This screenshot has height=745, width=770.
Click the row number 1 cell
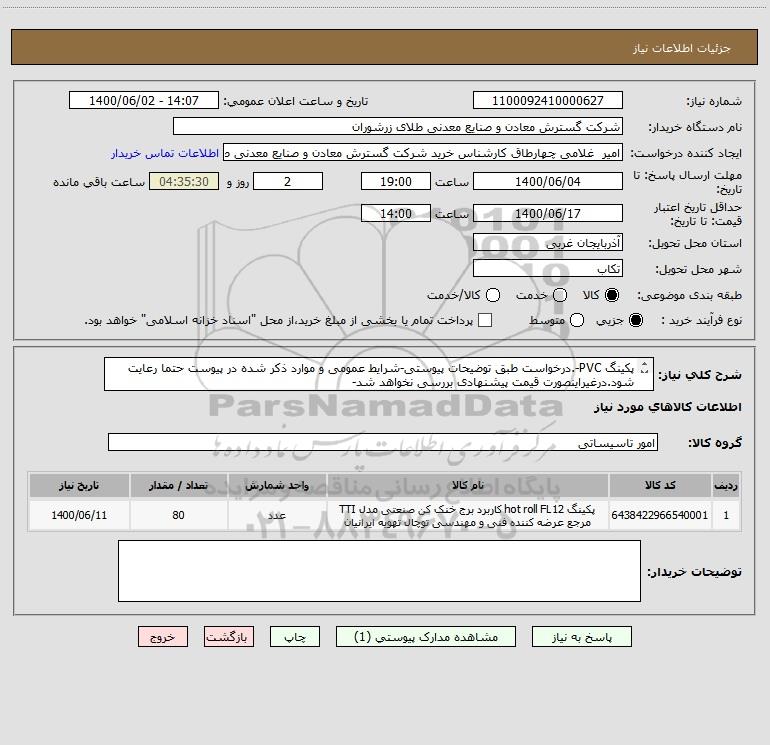click(726, 515)
